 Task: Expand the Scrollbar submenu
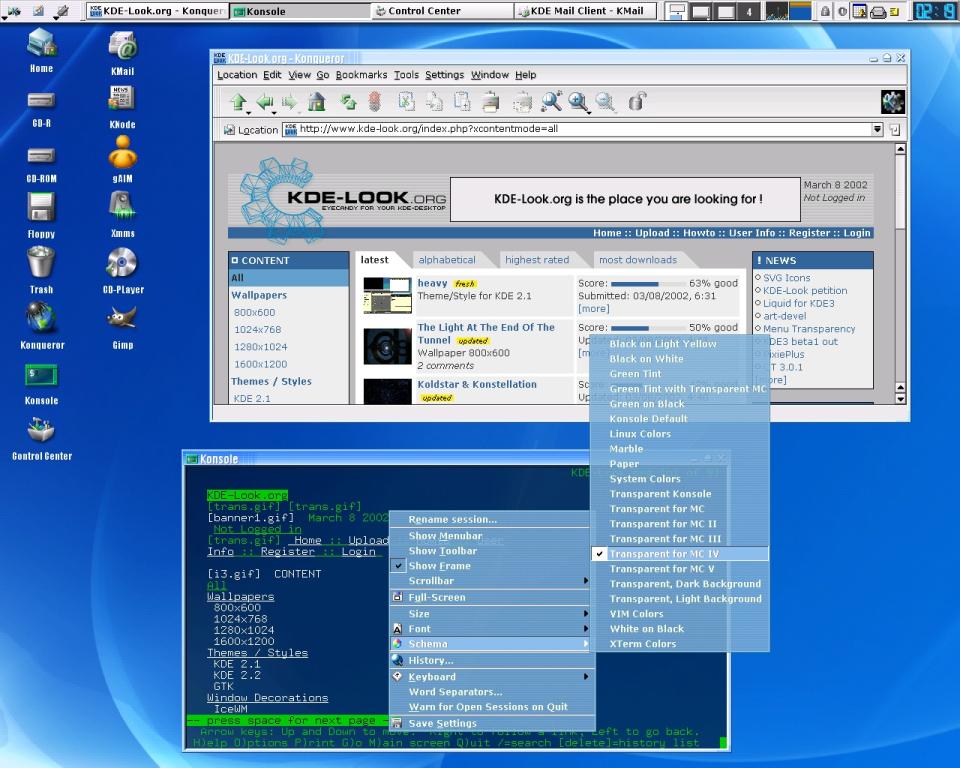(x=492, y=581)
